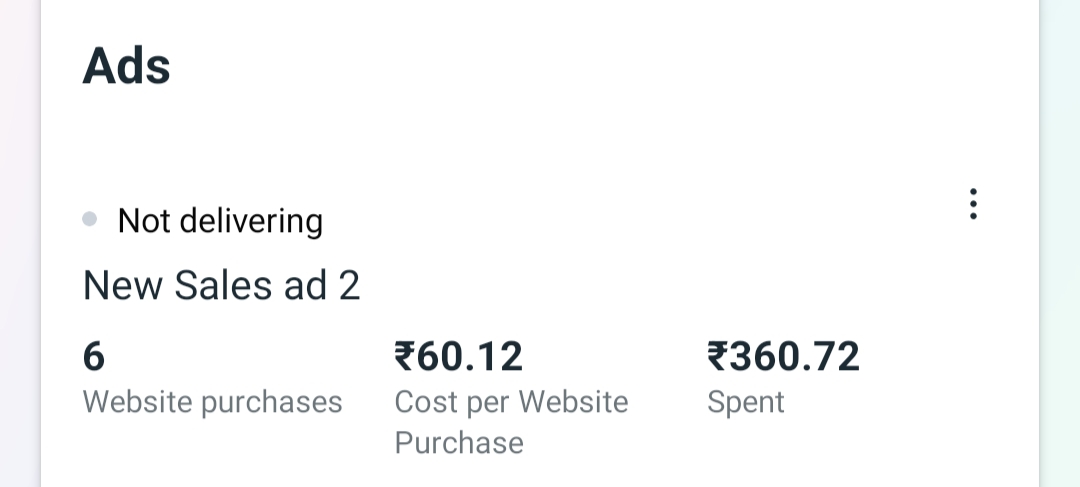Screen dimensions: 1080x487
Task: Tap the website purchases count 6
Action: pyautogui.click(x=94, y=356)
